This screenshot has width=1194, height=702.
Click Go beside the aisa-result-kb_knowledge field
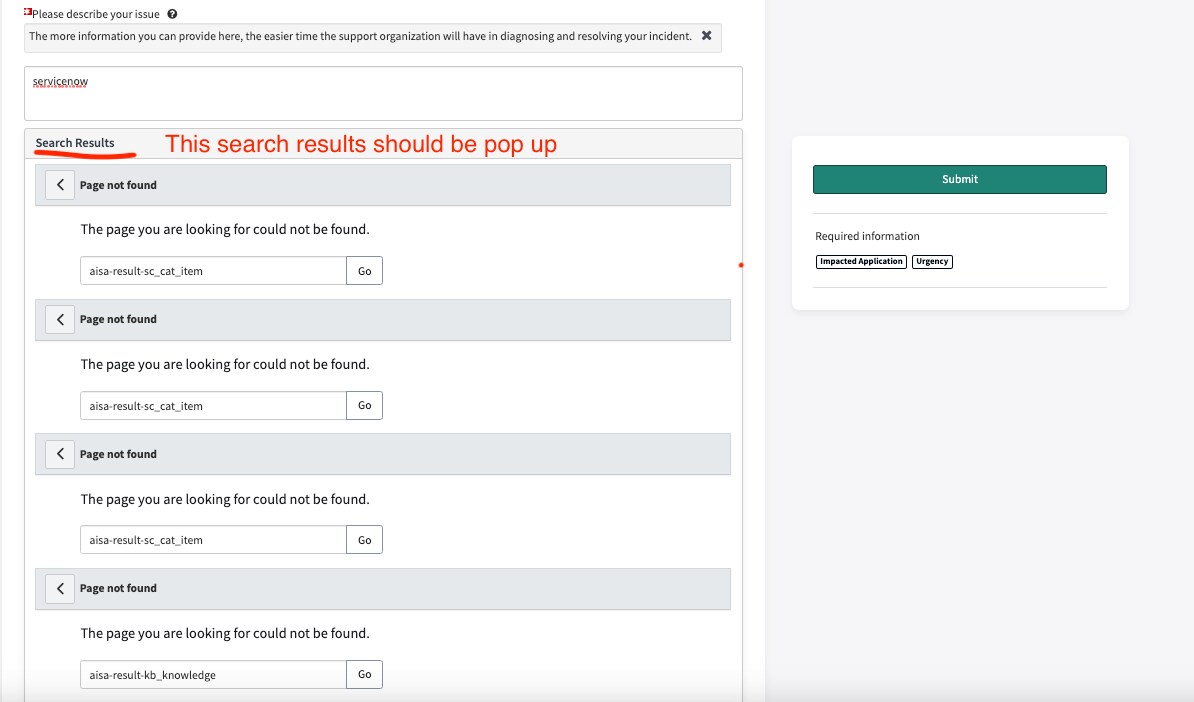coord(364,674)
